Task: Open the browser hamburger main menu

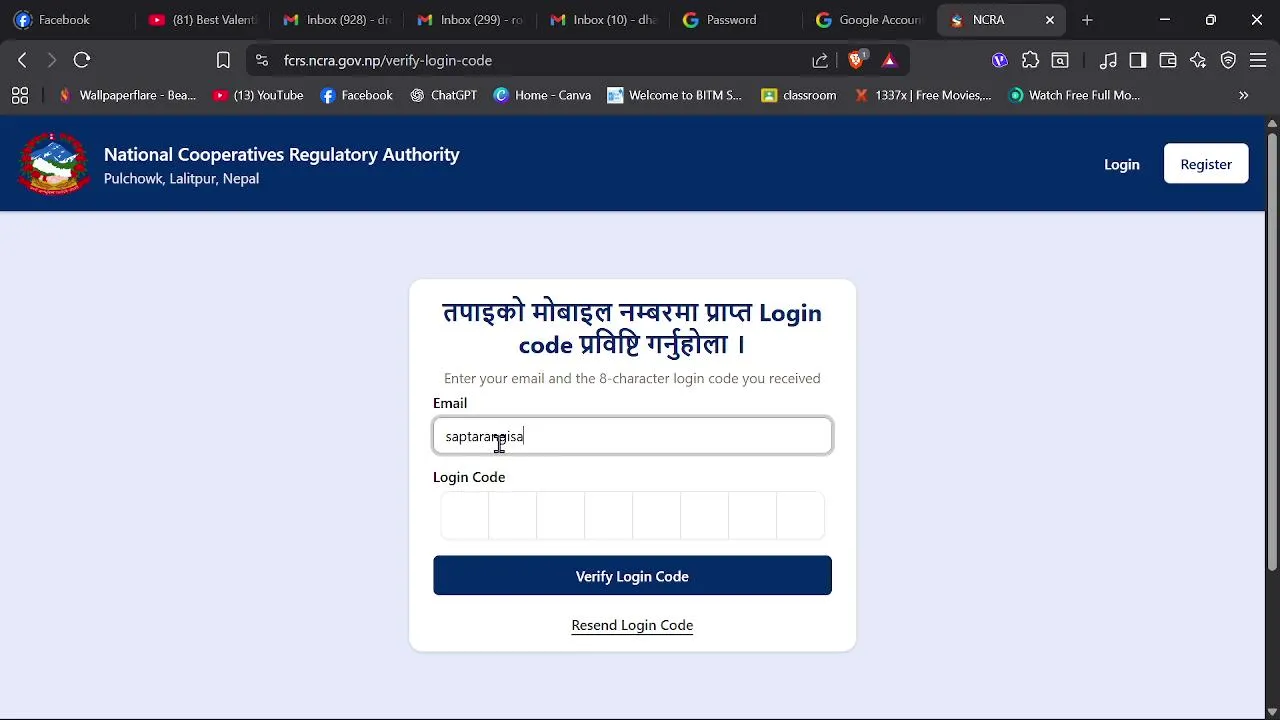Action: pyautogui.click(x=1258, y=60)
